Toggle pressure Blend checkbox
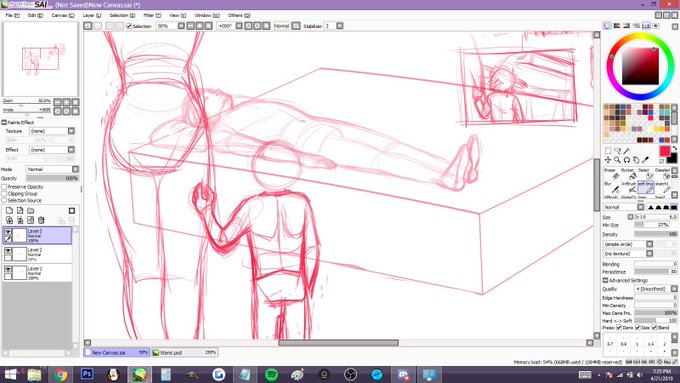The height and width of the screenshot is (383, 680). (654, 328)
